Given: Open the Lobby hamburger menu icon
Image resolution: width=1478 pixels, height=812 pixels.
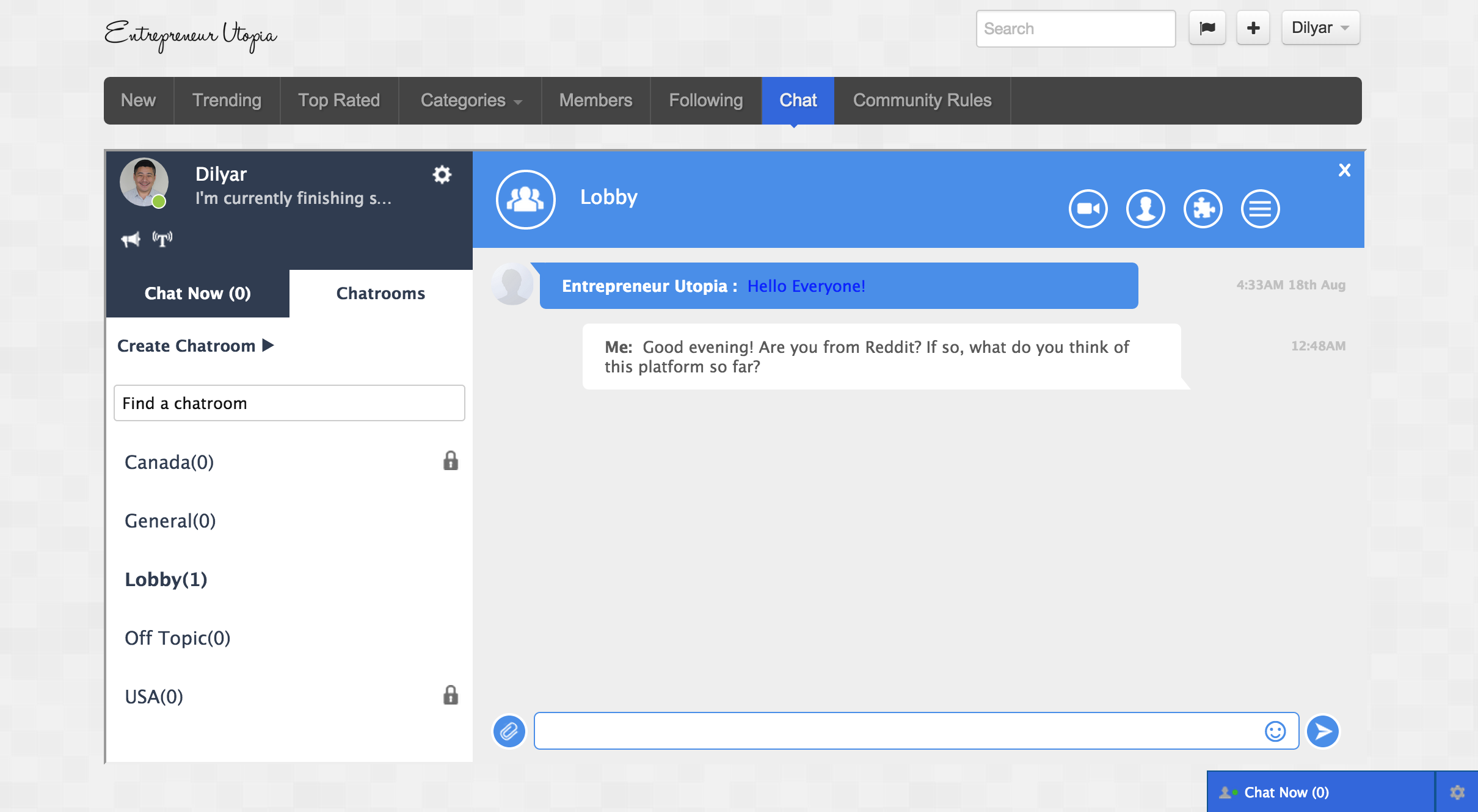Looking at the screenshot, I should tap(1260, 209).
